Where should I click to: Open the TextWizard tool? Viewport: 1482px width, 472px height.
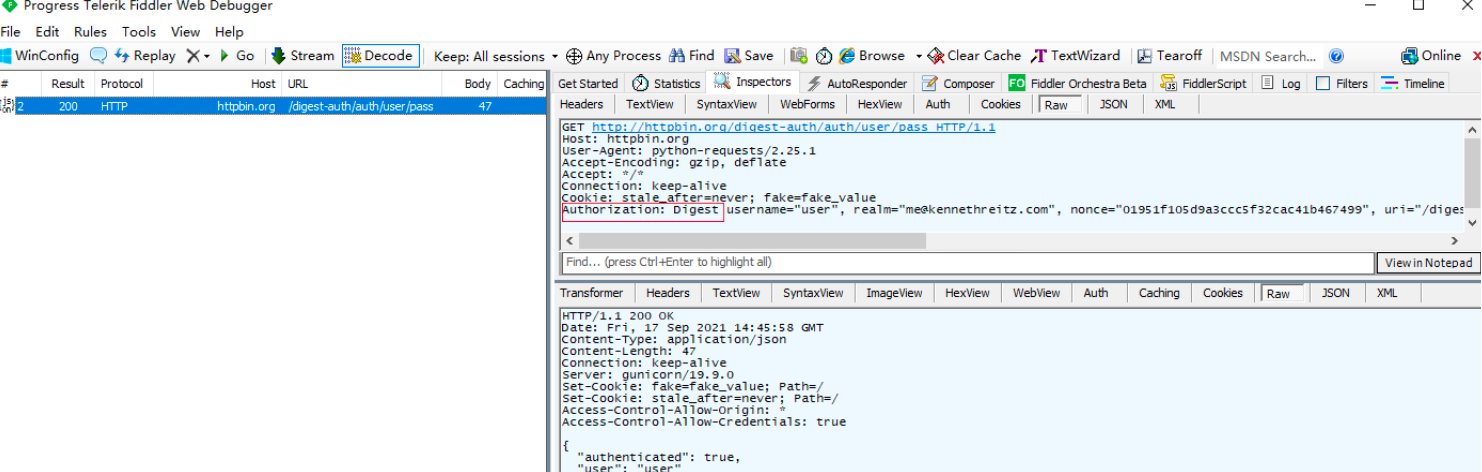[1075, 56]
